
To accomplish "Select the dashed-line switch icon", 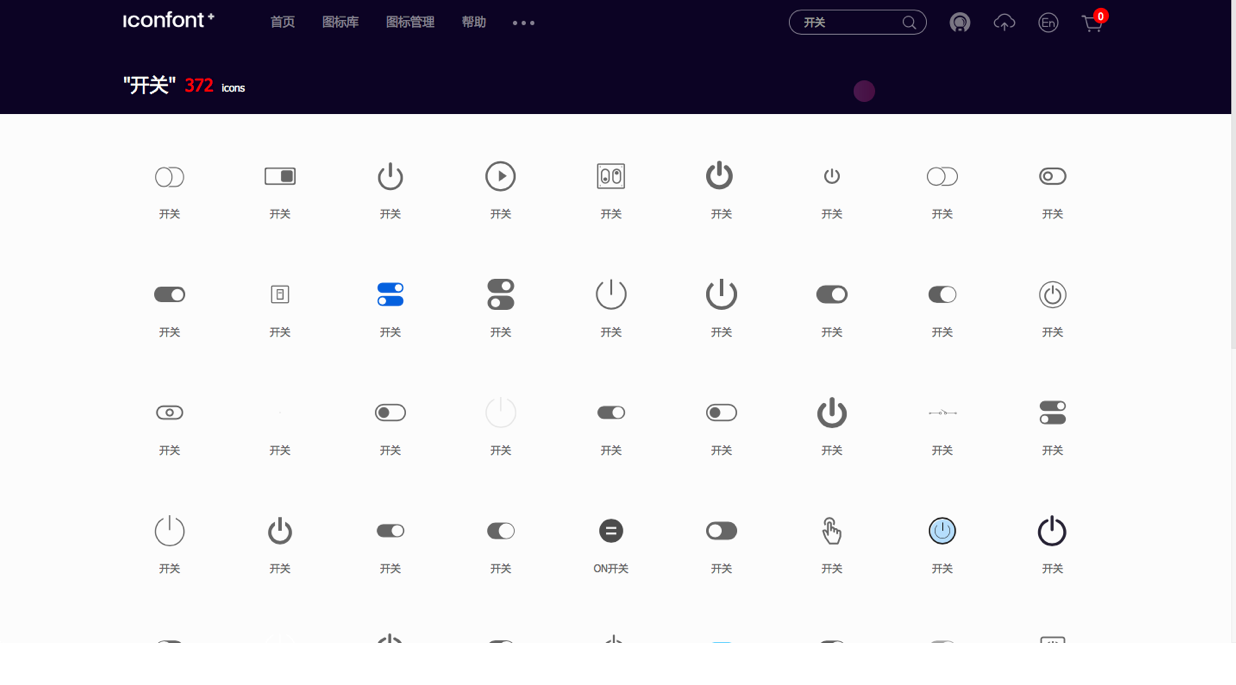I will coord(942,411).
